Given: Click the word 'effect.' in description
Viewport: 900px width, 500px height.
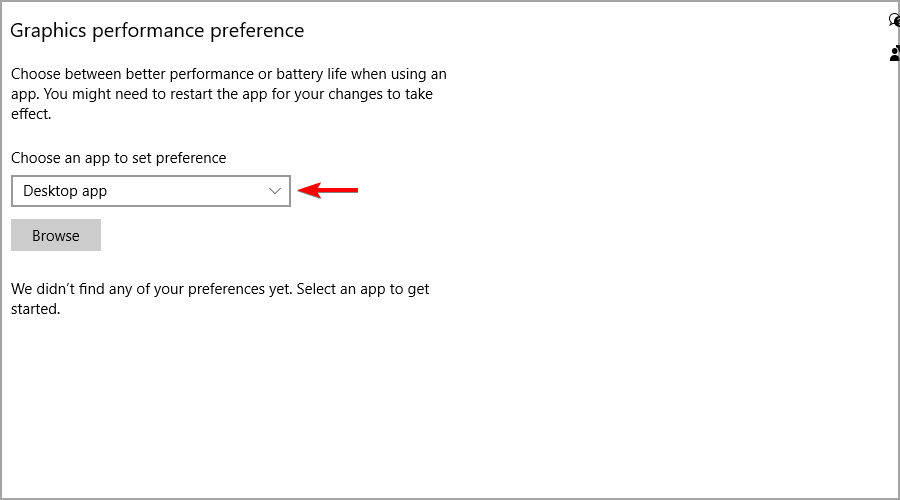Looking at the screenshot, I should [31, 114].
